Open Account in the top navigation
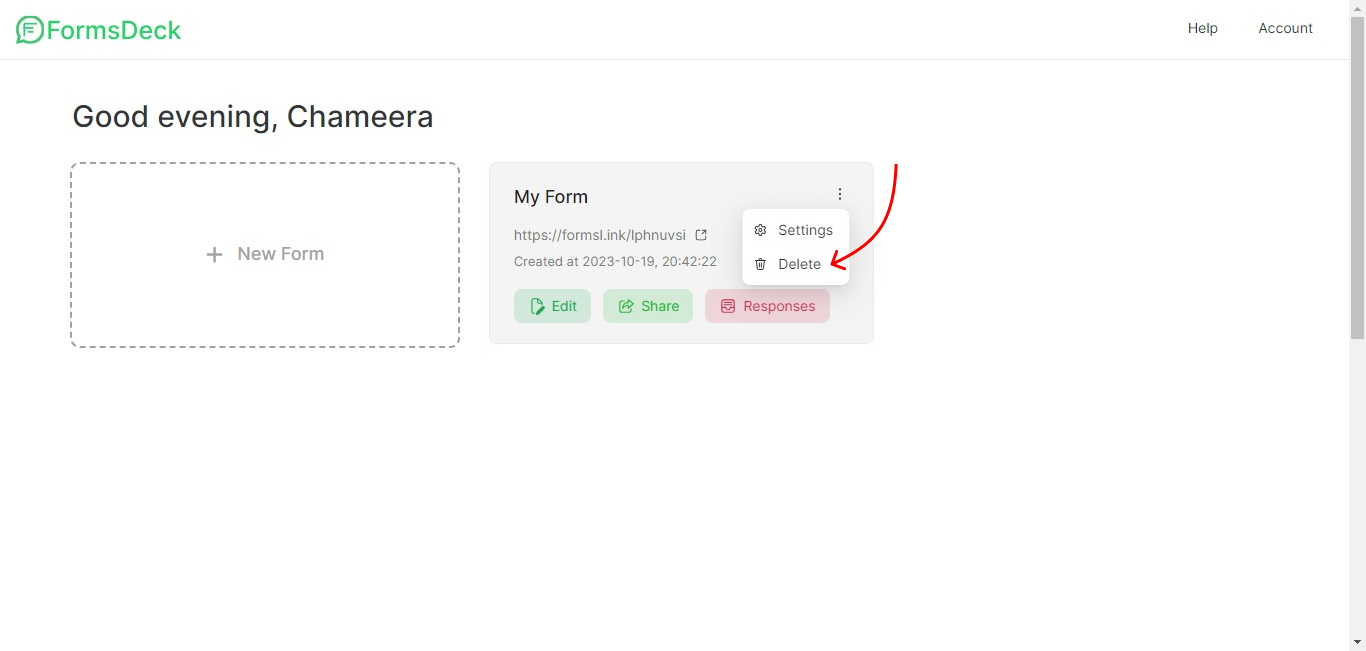The width and height of the screenshot is (1366, 651). (x=1285, y=28)
